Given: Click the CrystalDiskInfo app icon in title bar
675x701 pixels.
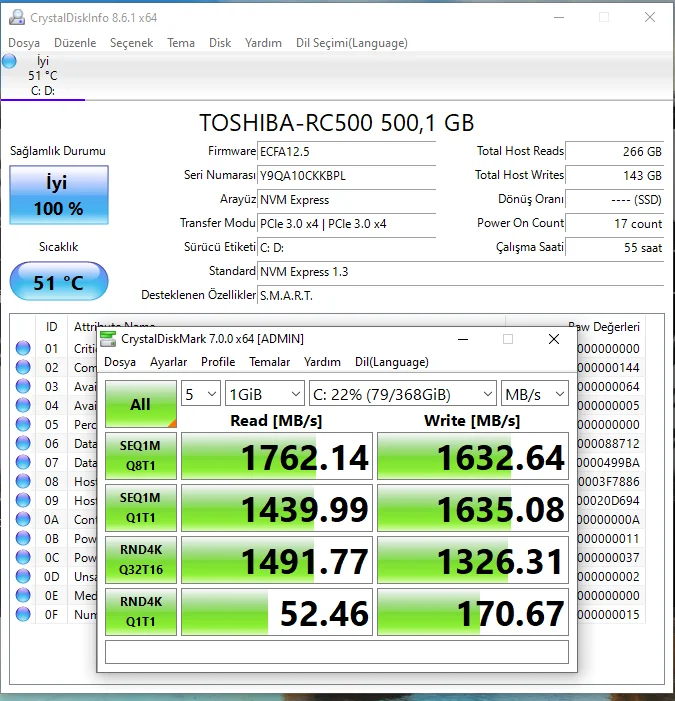Looking at the screenshot, I should tap(17, 17).
